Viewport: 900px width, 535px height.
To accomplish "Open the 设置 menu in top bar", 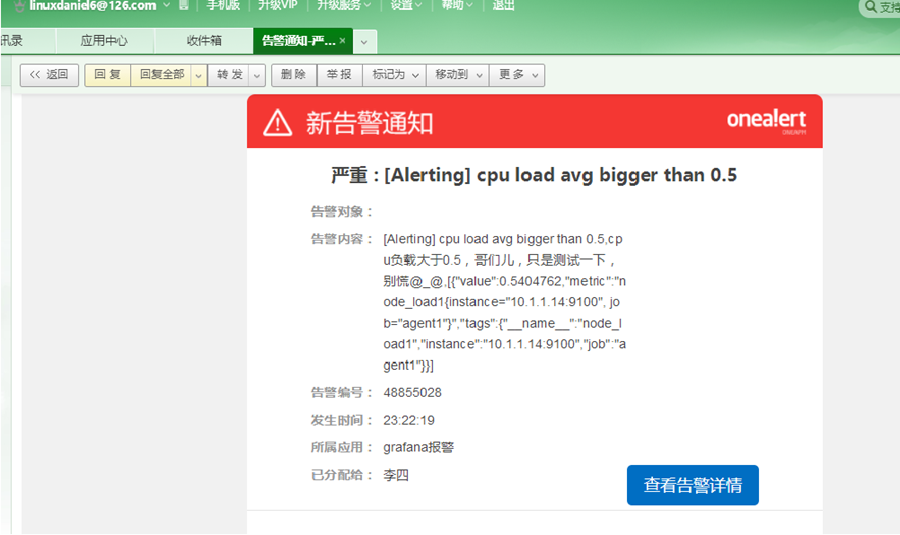I will (x=406, y=5).
